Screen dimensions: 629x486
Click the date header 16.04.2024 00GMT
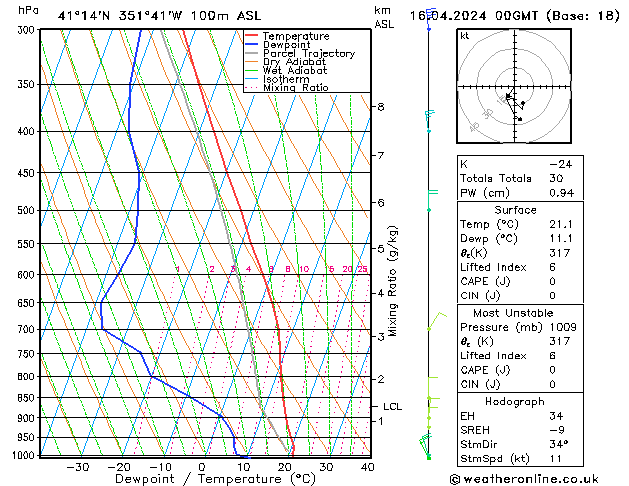pos(474,16)
